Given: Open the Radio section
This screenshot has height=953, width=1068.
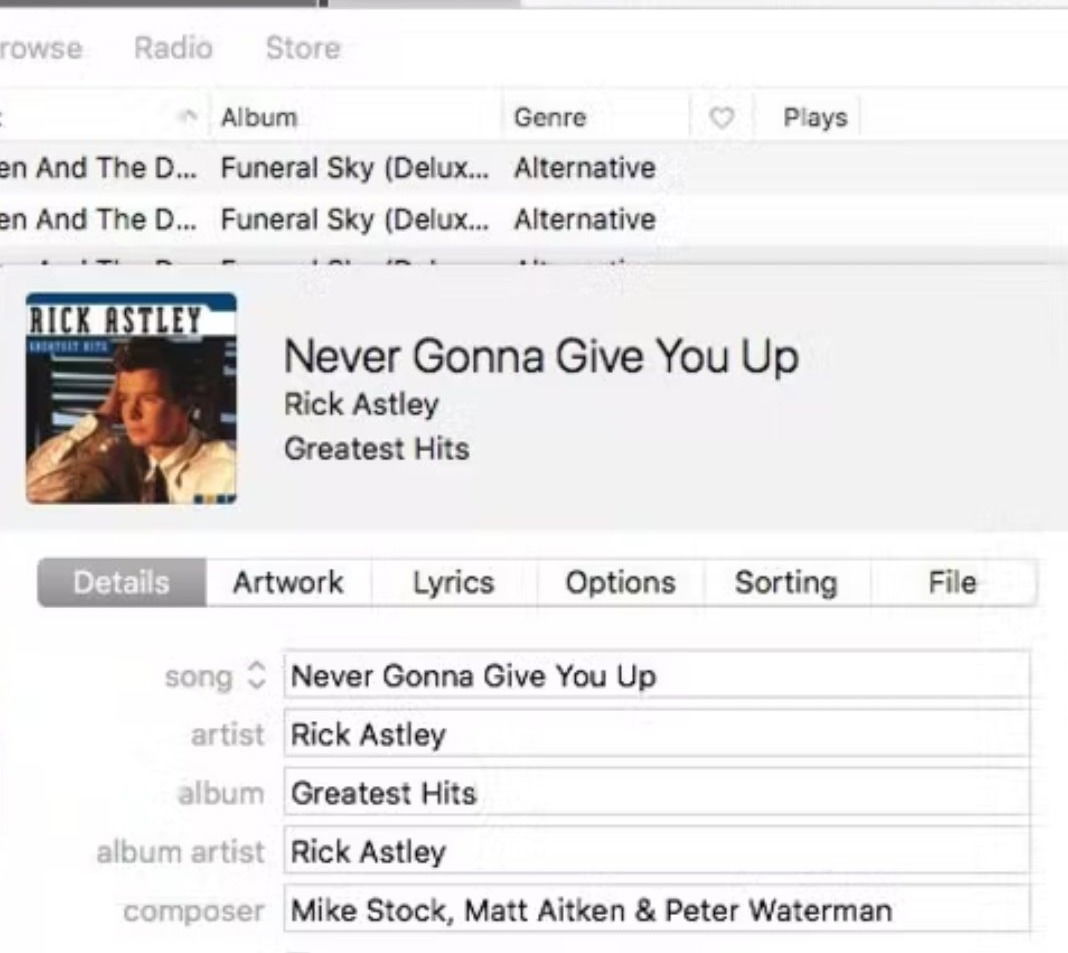Looking at the screenshot, I should click(173, 48).
